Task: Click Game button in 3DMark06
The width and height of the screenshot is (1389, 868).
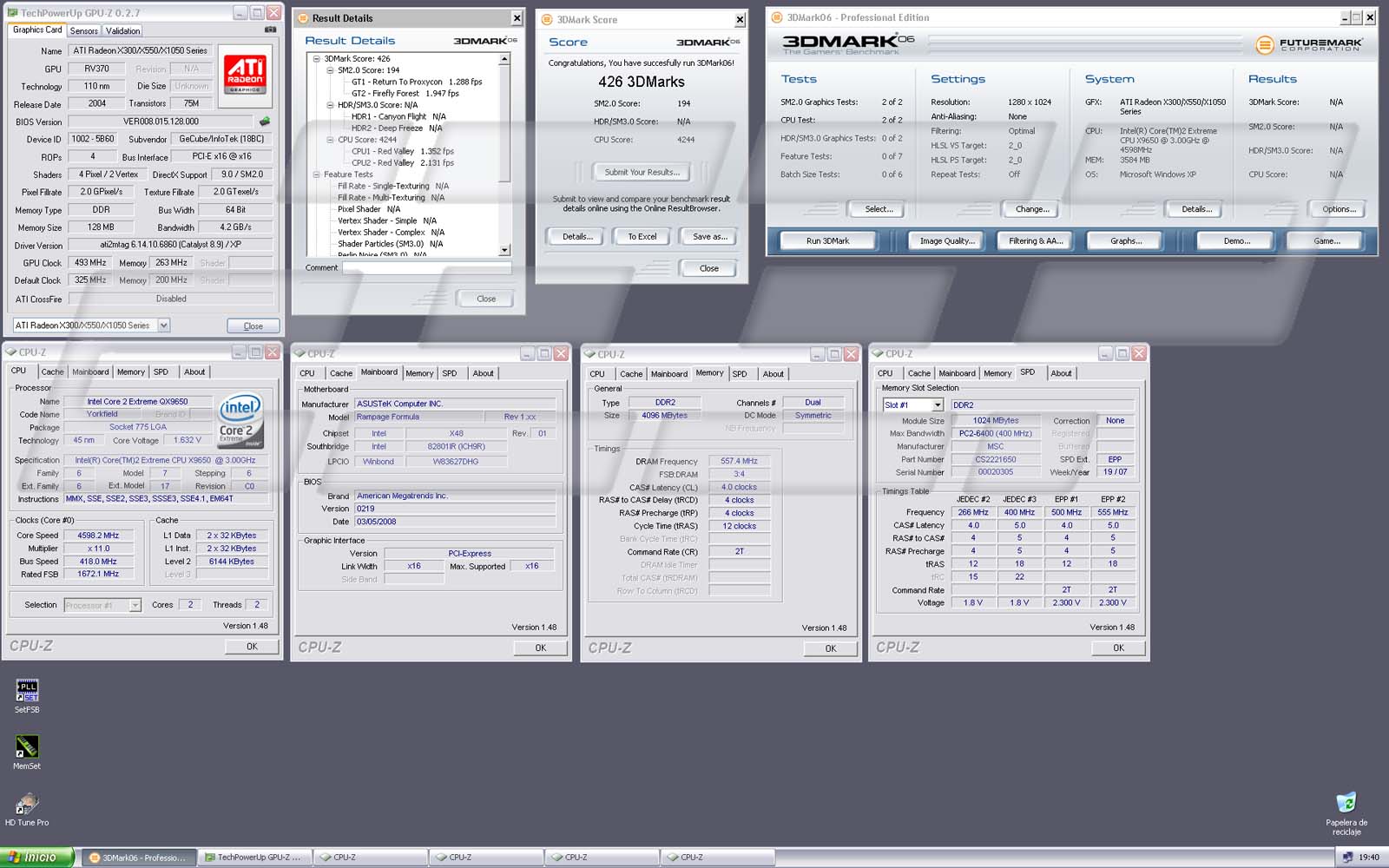Action: tap(1326, 240)
